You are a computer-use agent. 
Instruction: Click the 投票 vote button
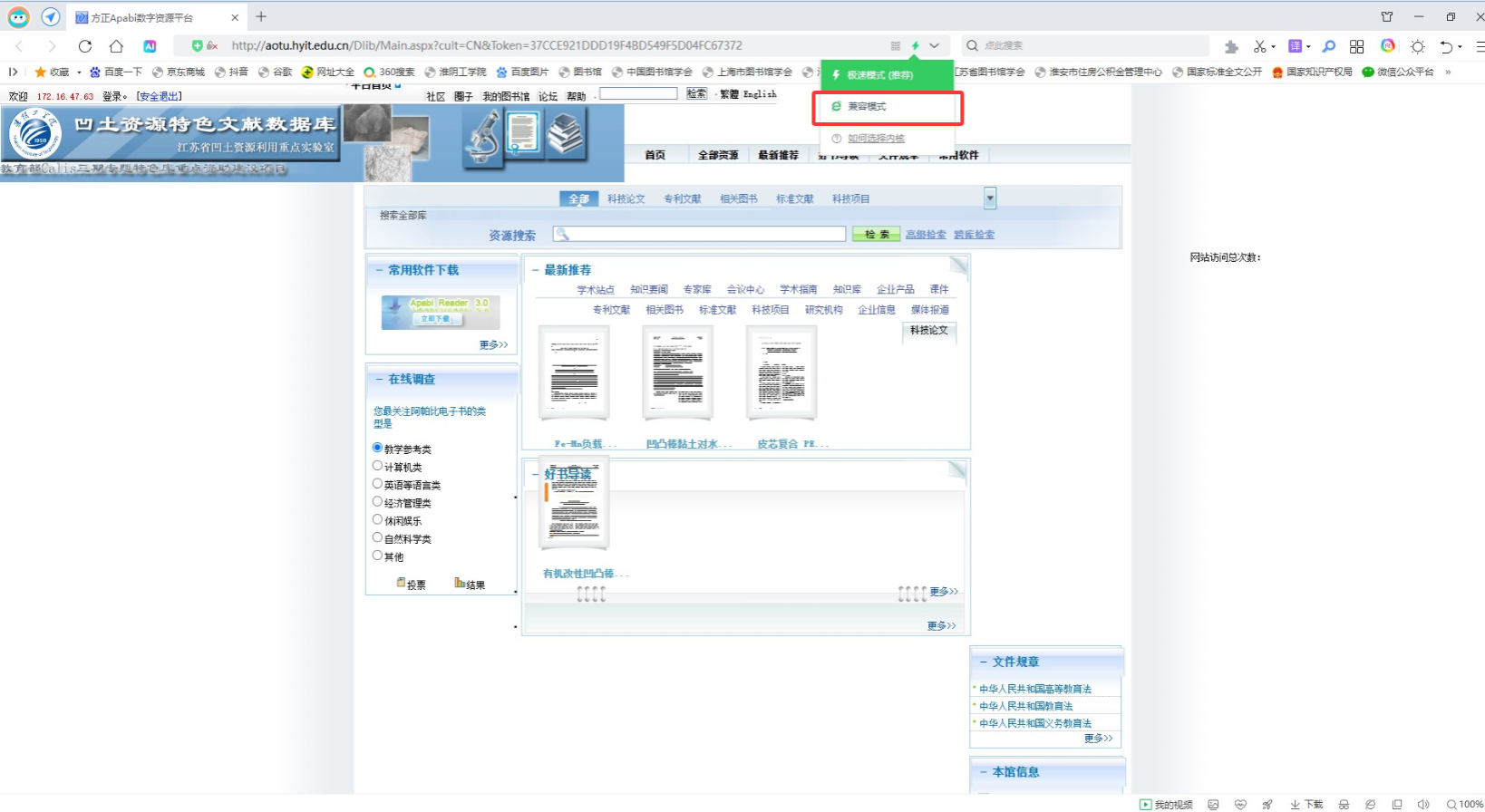click(411, 584)
